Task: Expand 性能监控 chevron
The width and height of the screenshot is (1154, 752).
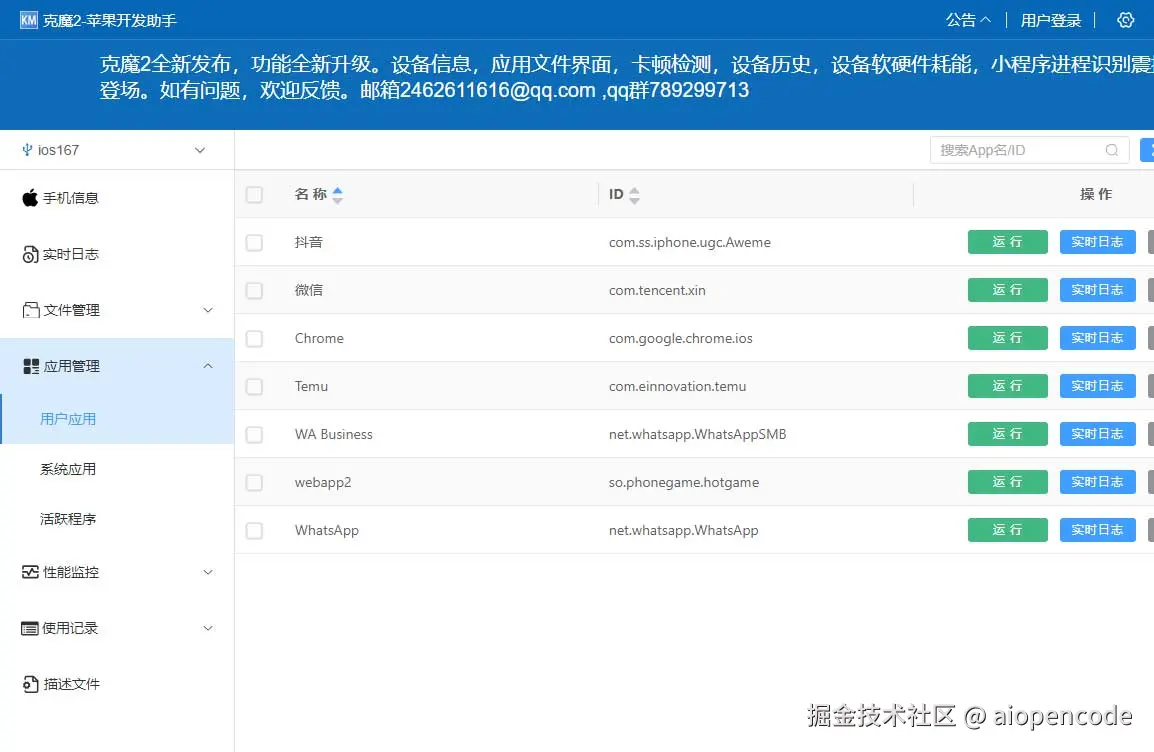Action: click(208, 572)
